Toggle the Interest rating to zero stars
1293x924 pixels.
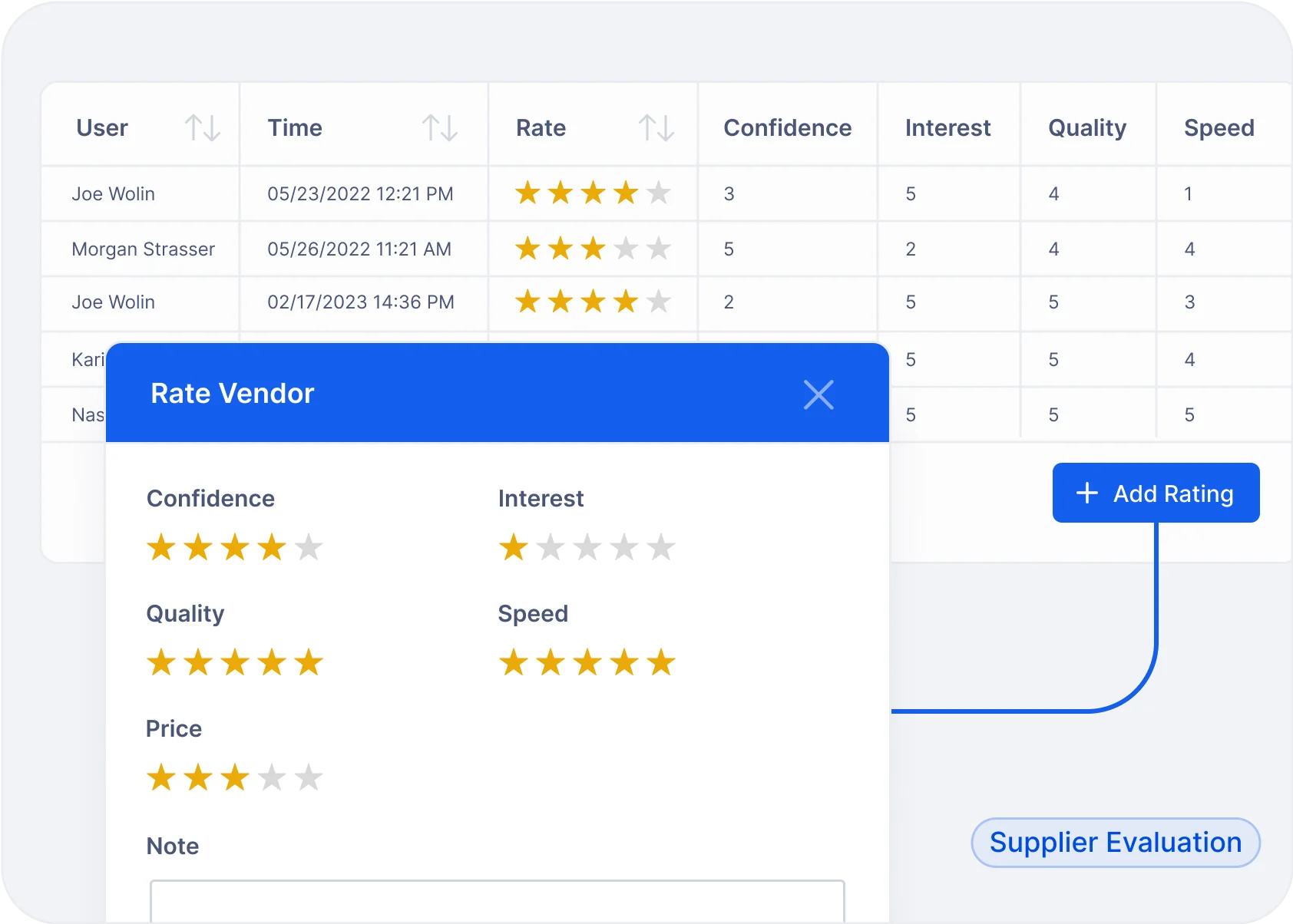pos(513,547)
